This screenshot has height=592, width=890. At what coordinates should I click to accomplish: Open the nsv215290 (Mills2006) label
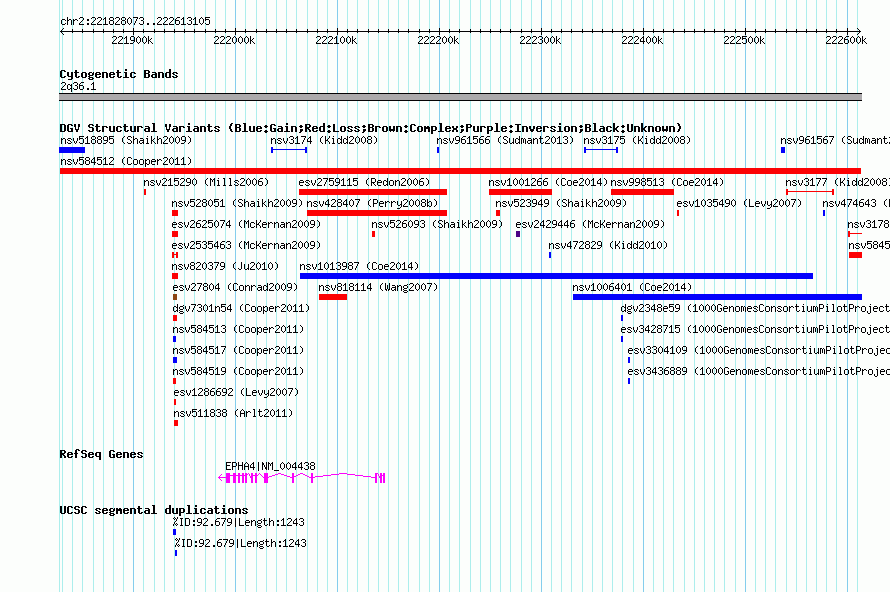[x=206, y=182]
